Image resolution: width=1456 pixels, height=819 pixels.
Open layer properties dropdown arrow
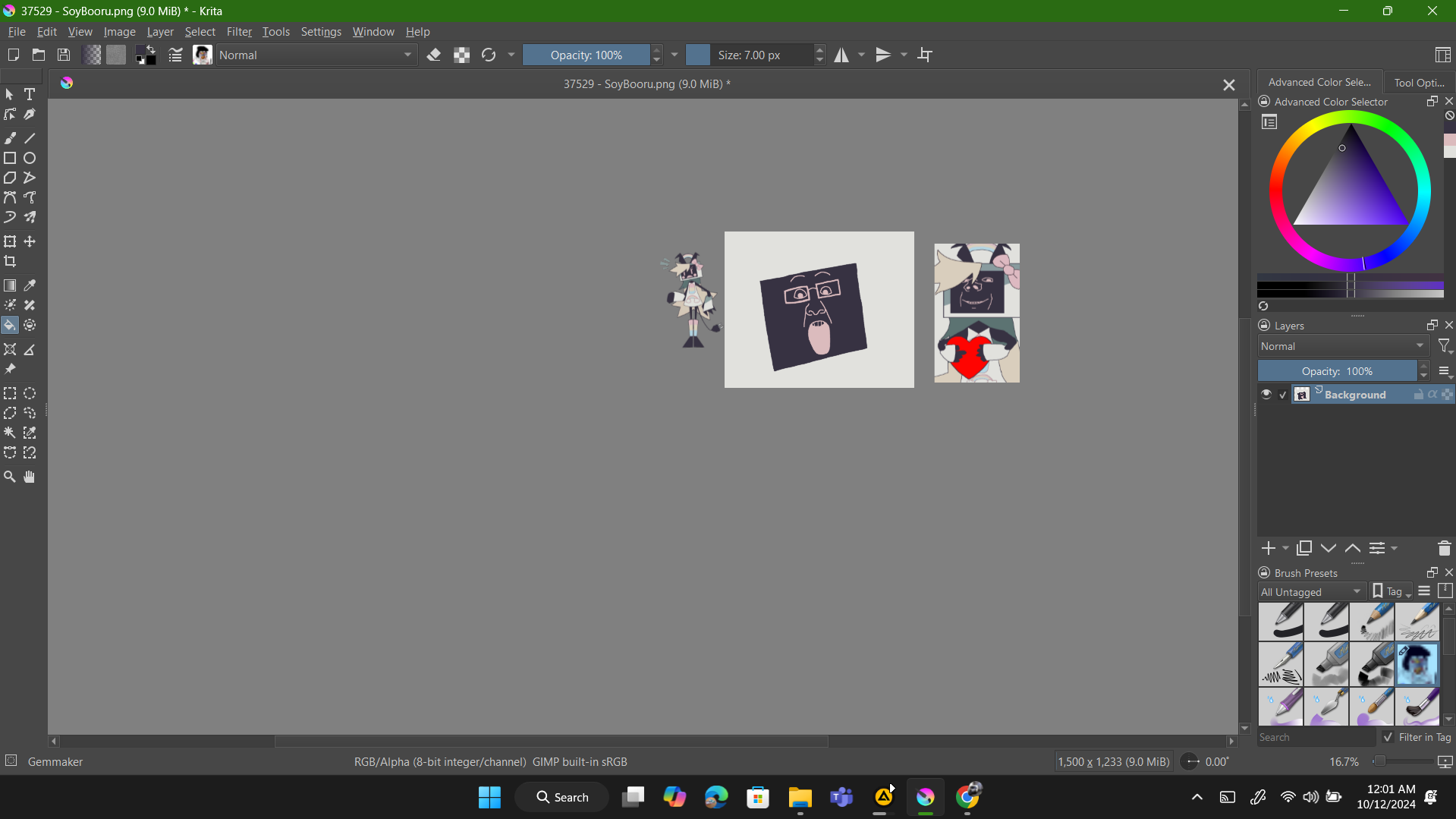pyautogui.click(x=1395, y=548)
